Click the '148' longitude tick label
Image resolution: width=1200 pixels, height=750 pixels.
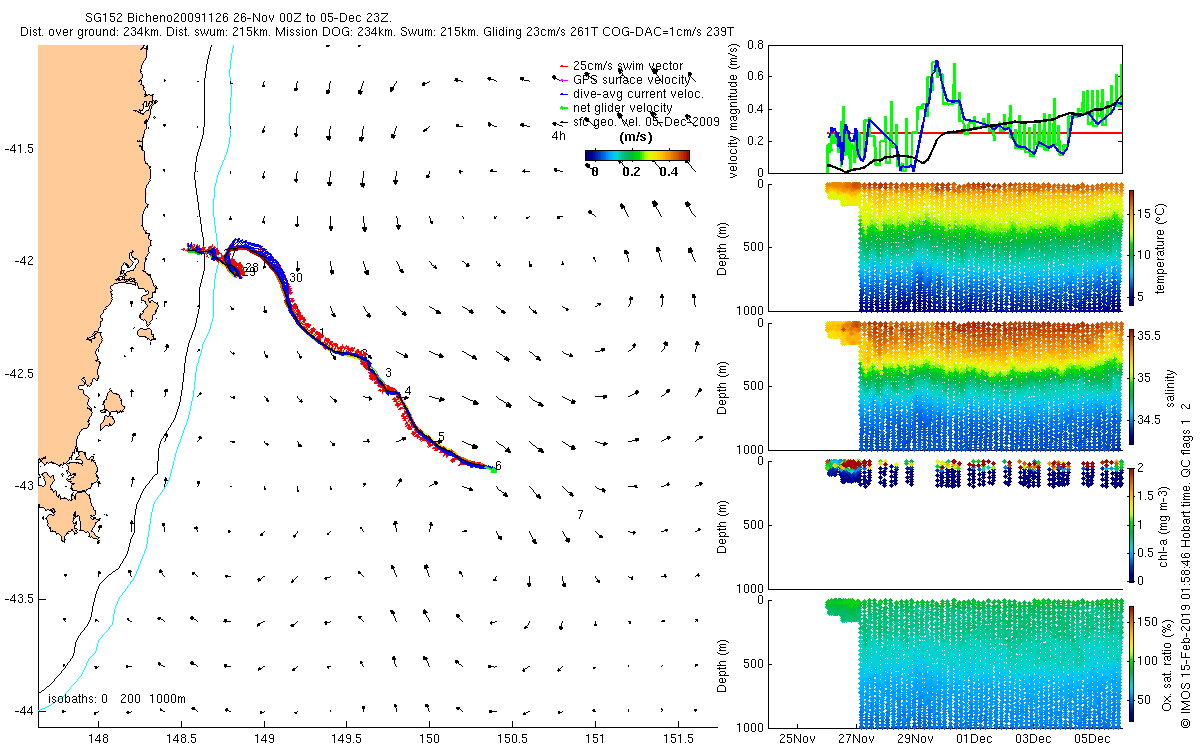[x=98, y=739]
